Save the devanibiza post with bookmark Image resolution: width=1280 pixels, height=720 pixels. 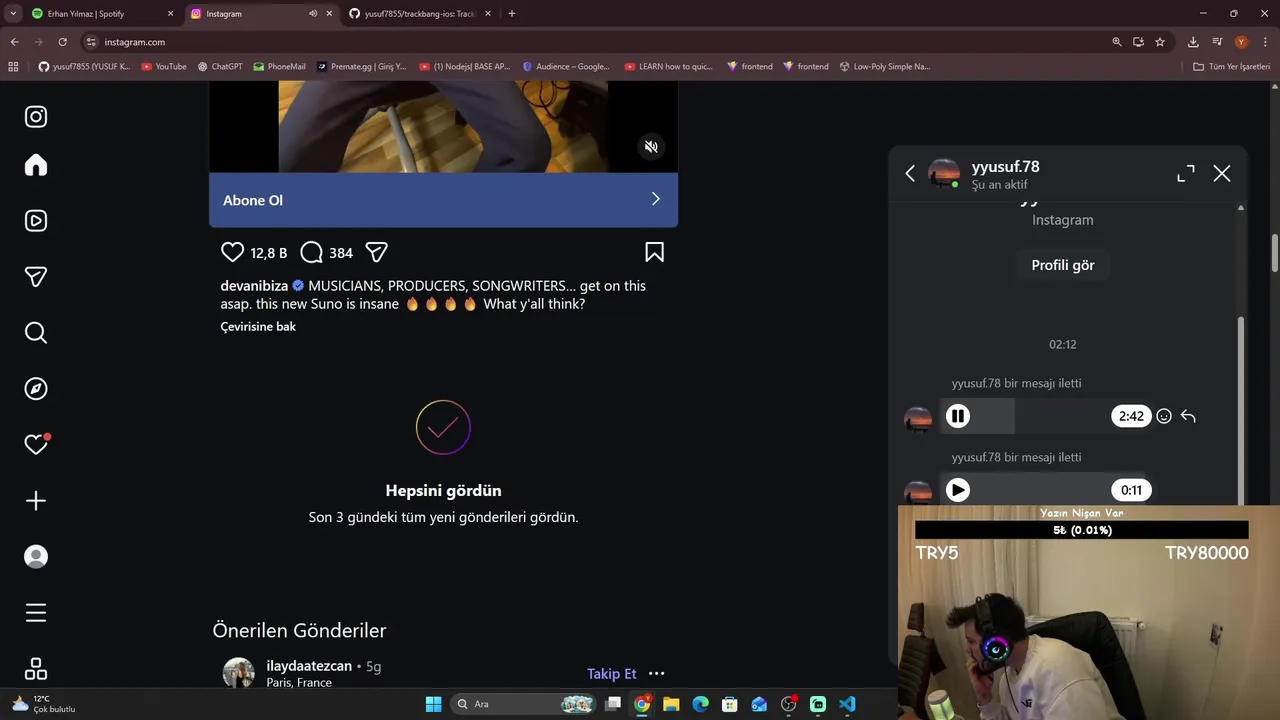point(654,252)
